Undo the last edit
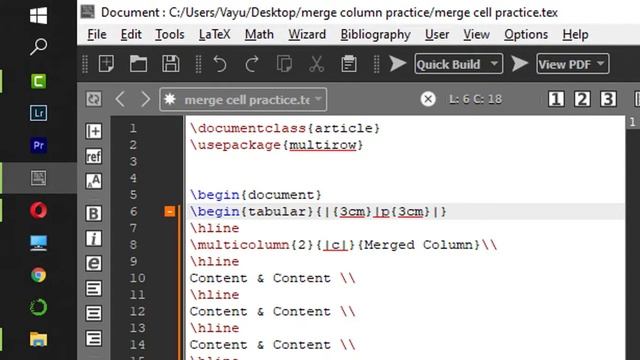The width and height of the screenshot is (640, 360). 220,64
